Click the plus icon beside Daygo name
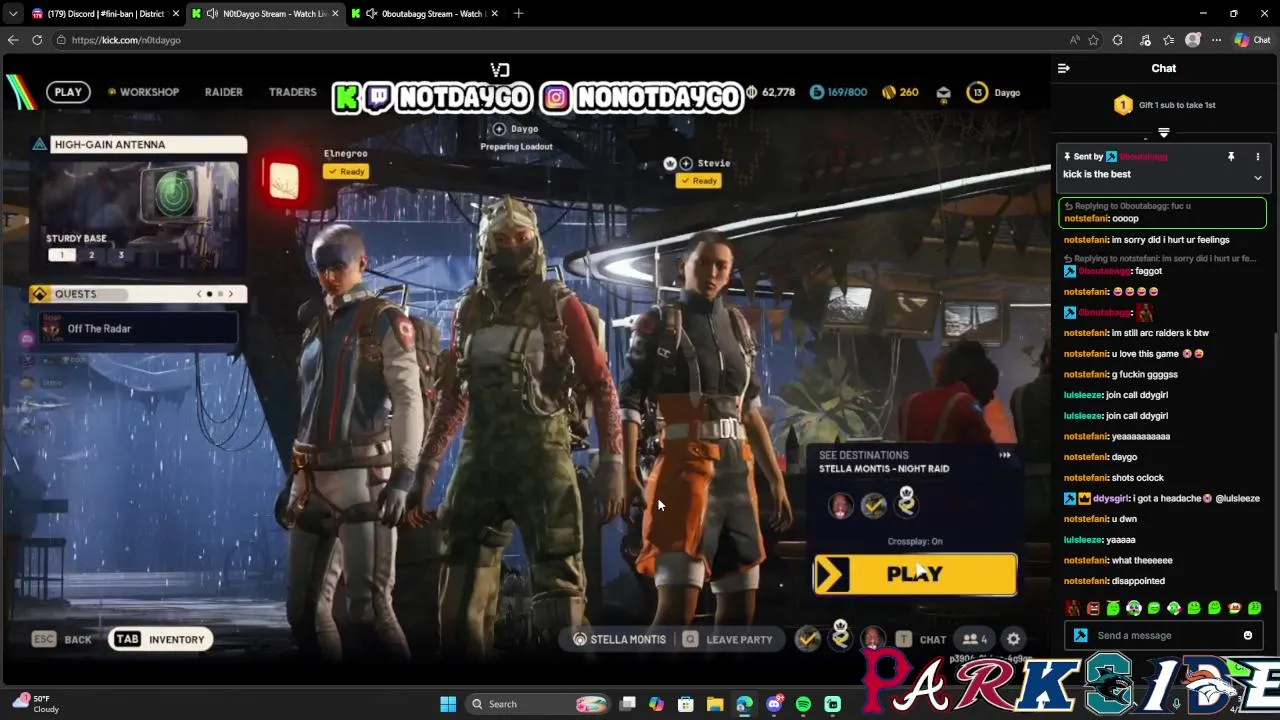 point(499,129)
